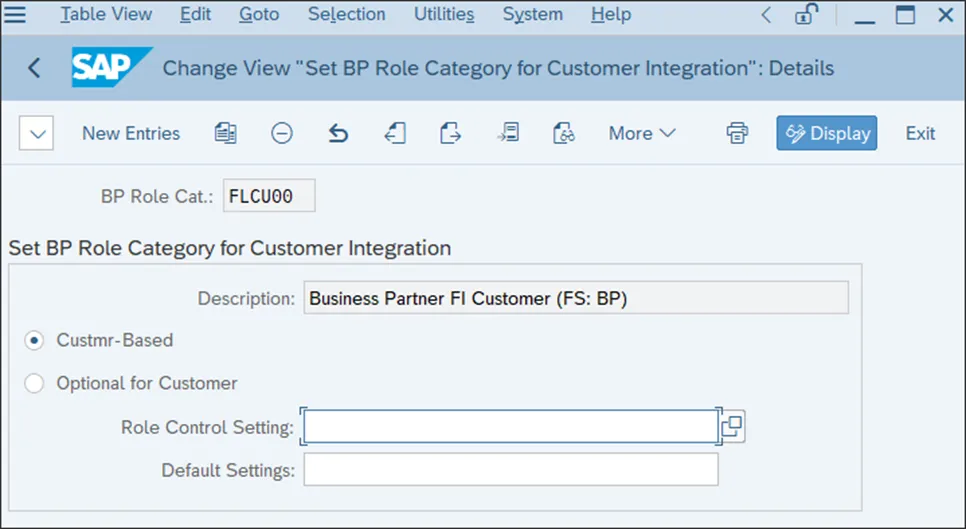Click the lock session icon

805,14
